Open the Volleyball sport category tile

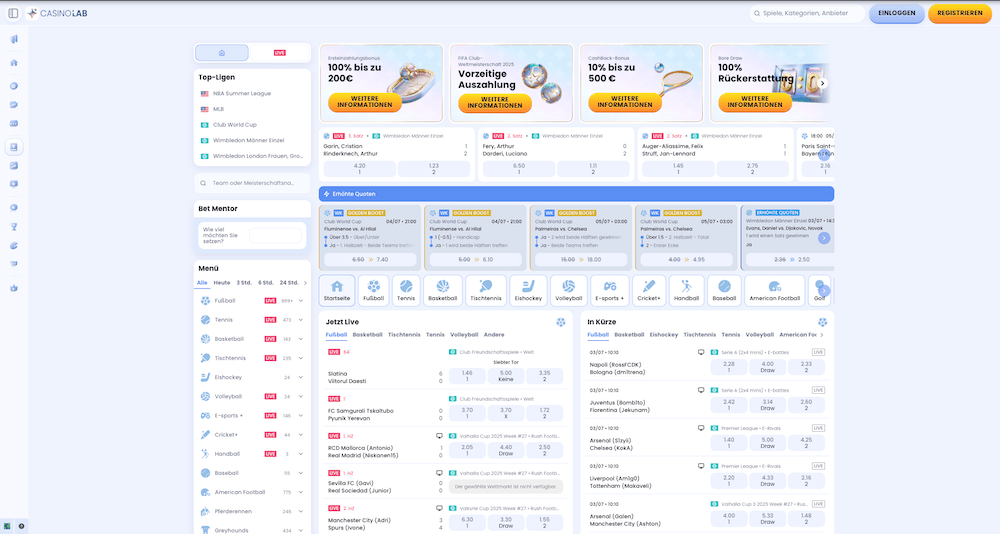(x=568, y=291)
